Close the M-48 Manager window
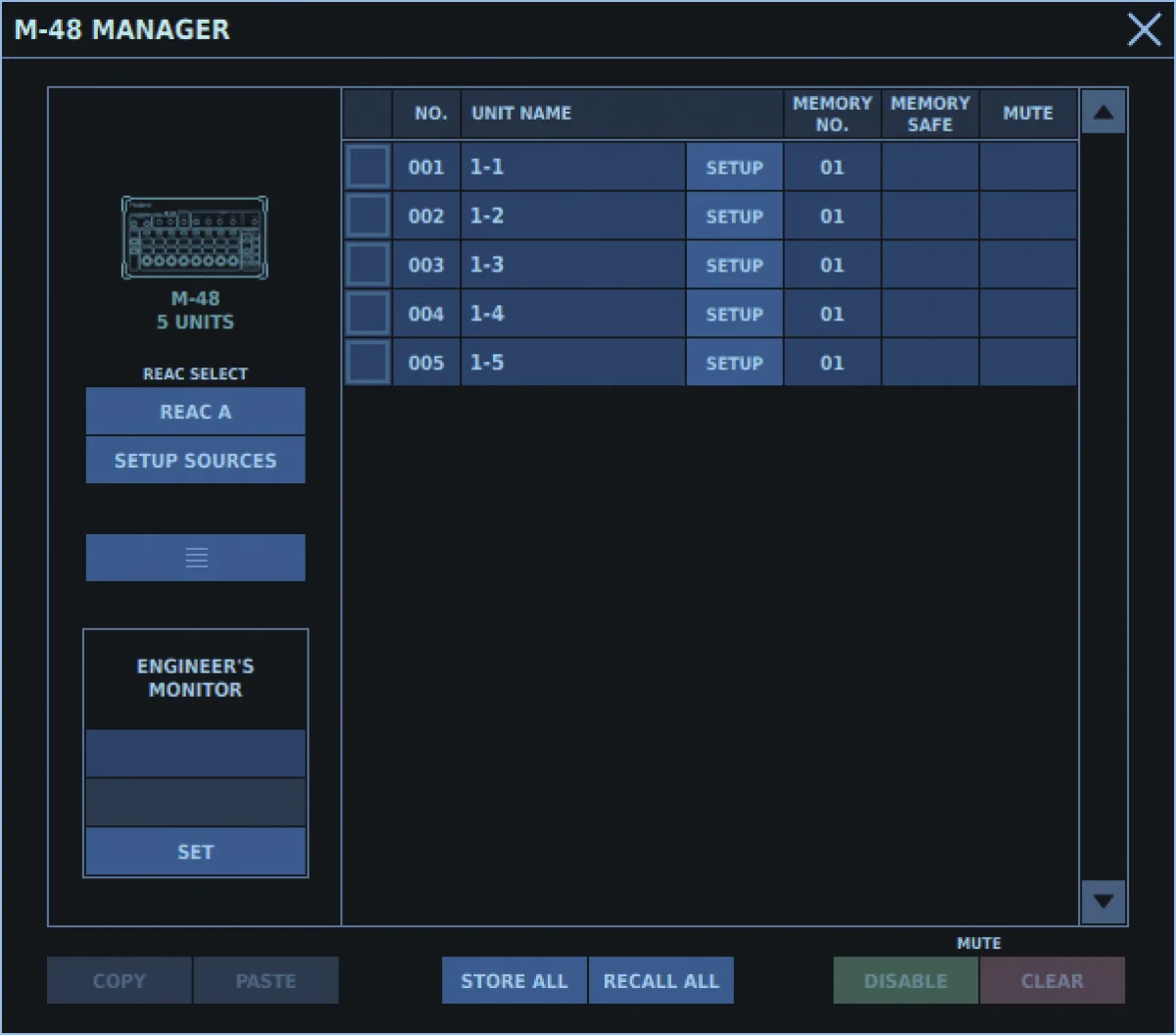 click(x=1144, y=30)
